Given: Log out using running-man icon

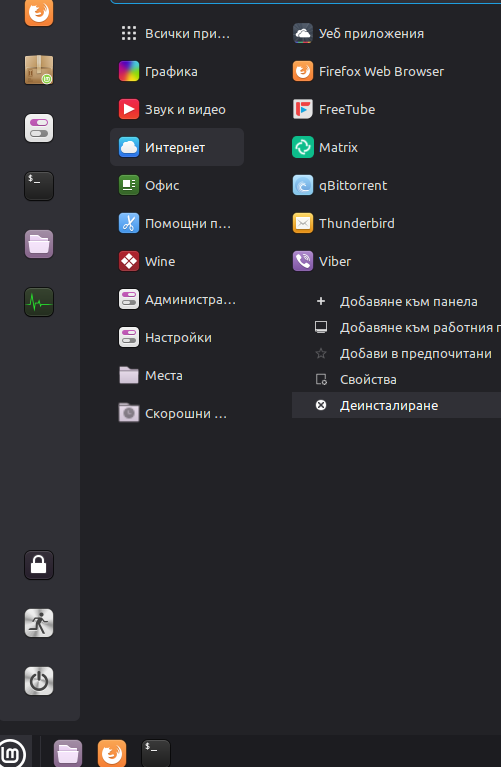Looking at the screenshot, I should [39, 623].
